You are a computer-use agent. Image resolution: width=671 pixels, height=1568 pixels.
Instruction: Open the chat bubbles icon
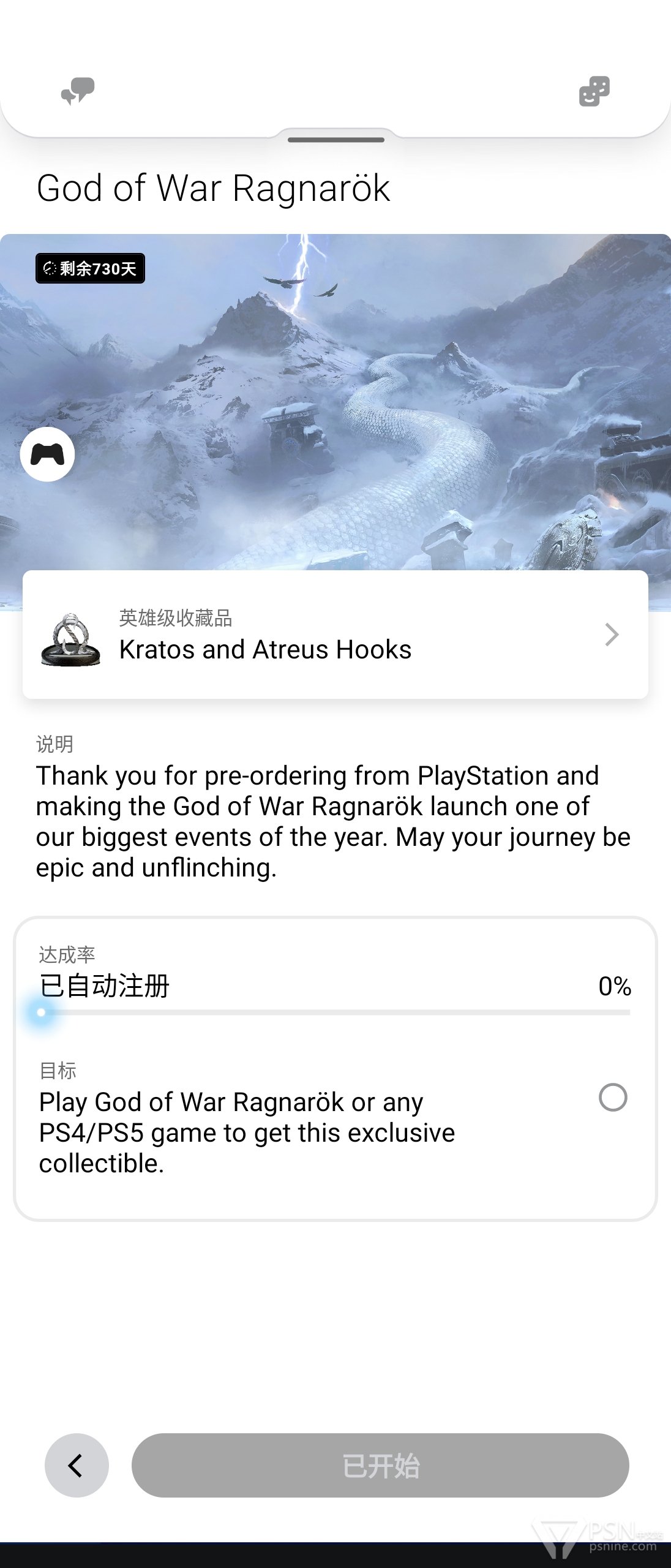(78, 91)
